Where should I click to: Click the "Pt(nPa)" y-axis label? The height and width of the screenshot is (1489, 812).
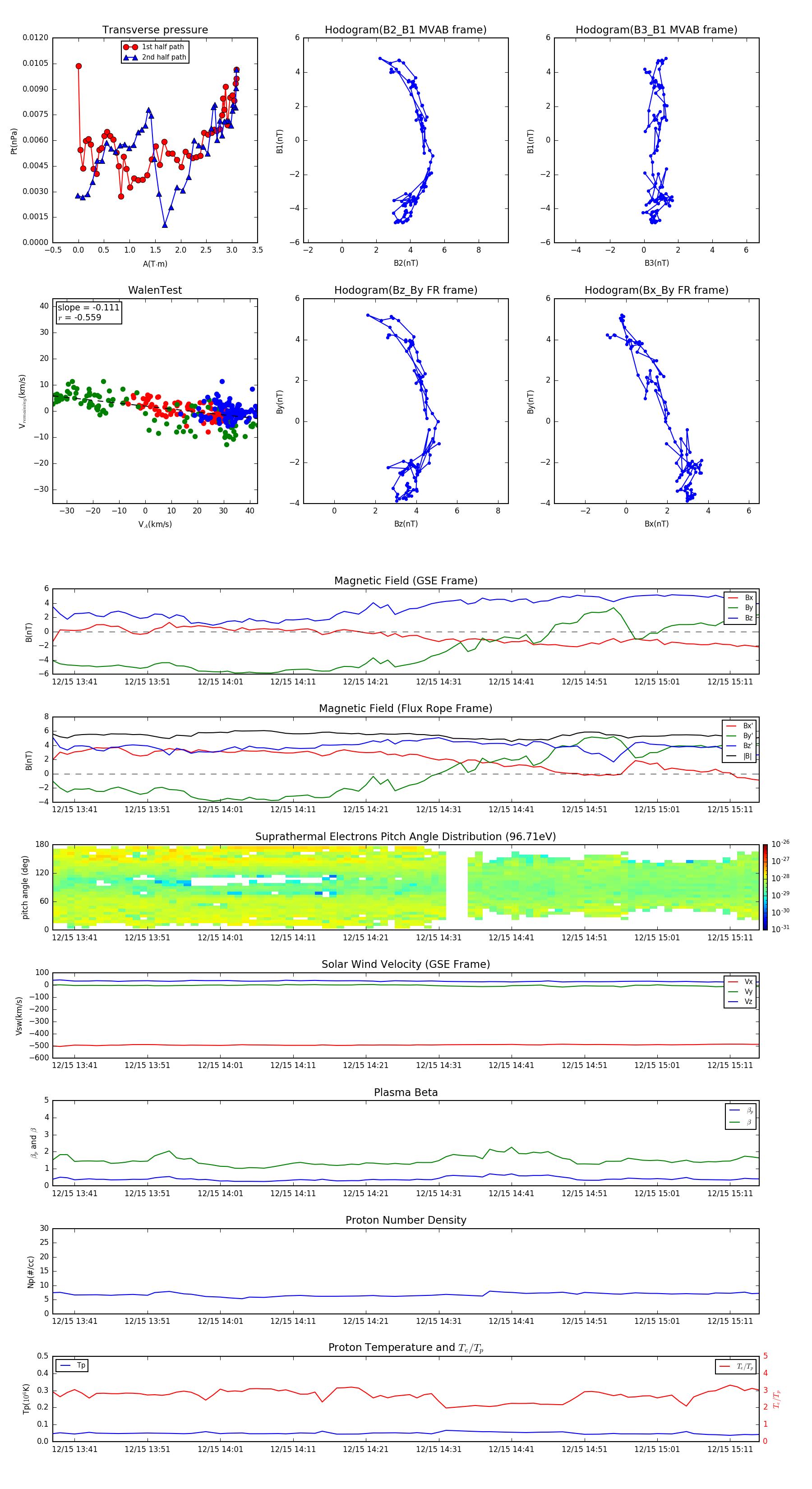(14, 140)
